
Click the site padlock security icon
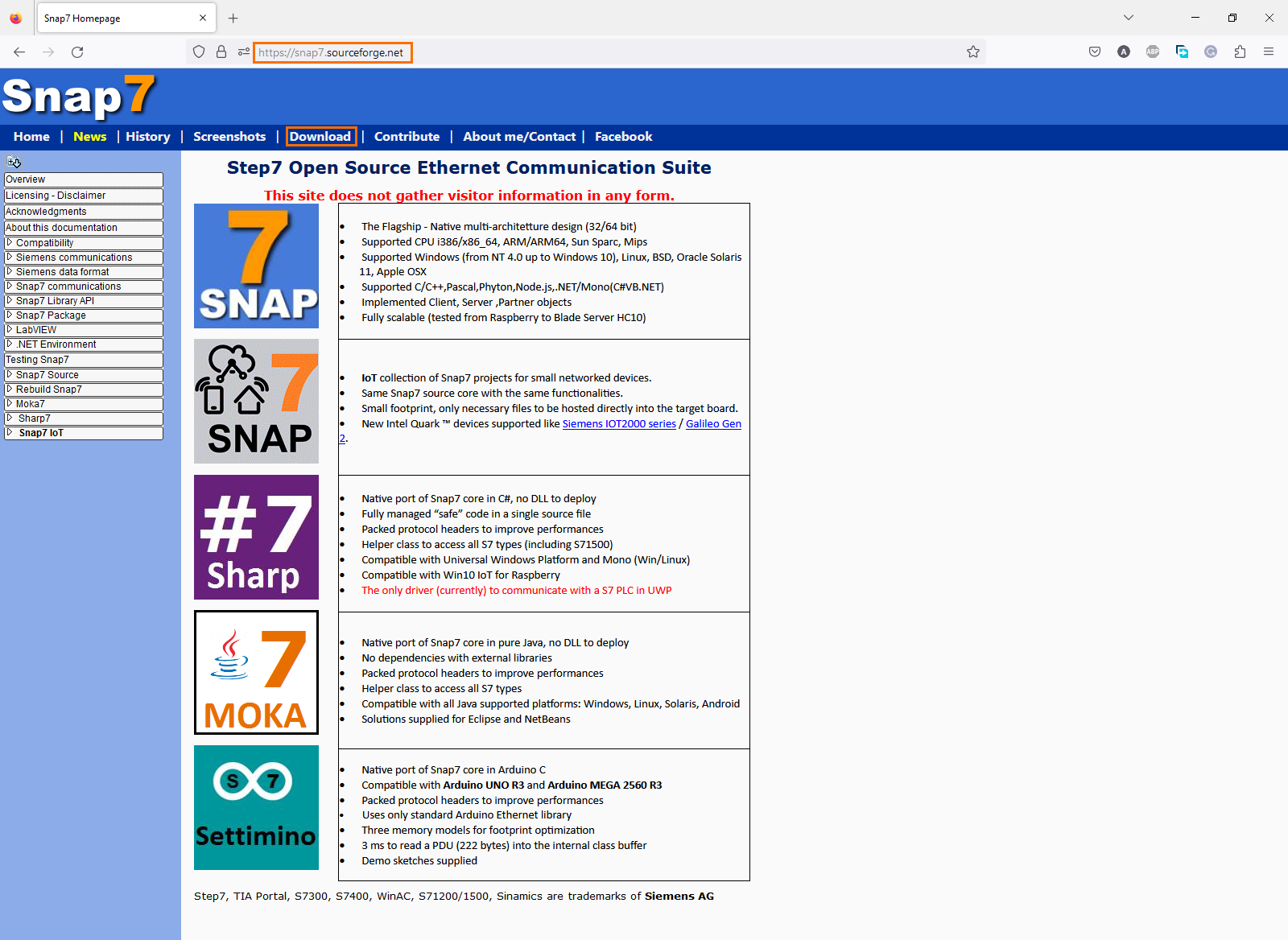(x=221, y=52)
